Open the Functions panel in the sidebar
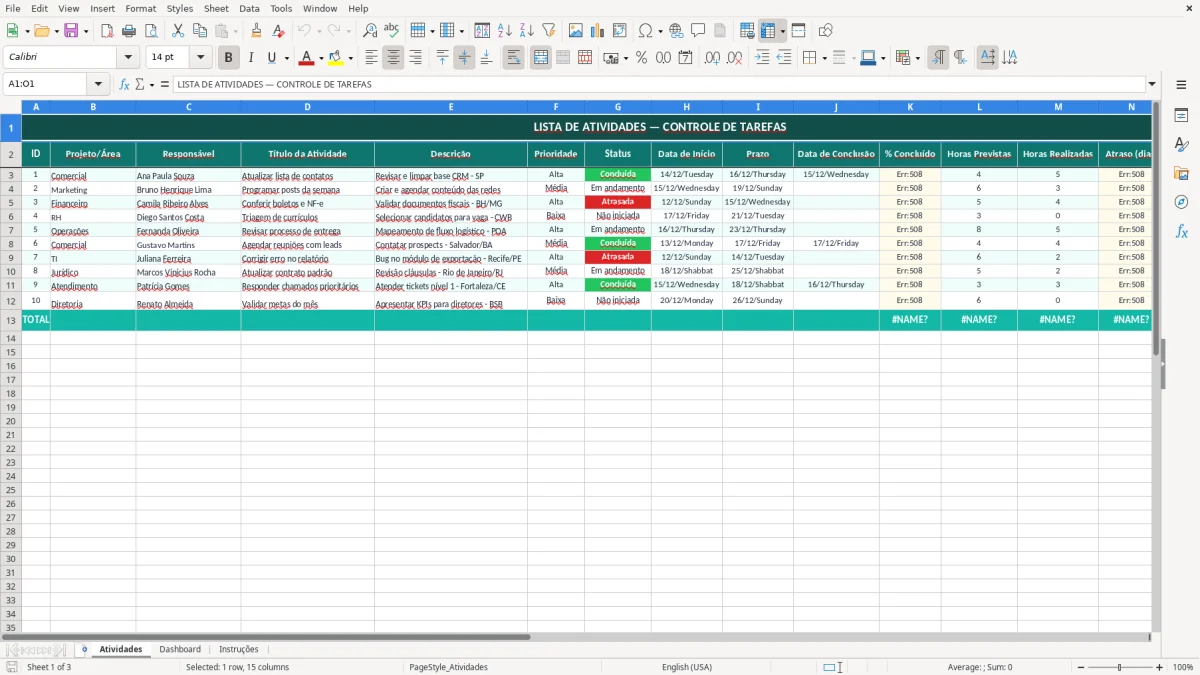The height and width of the screenshot is (675, 1200). 1181,231
